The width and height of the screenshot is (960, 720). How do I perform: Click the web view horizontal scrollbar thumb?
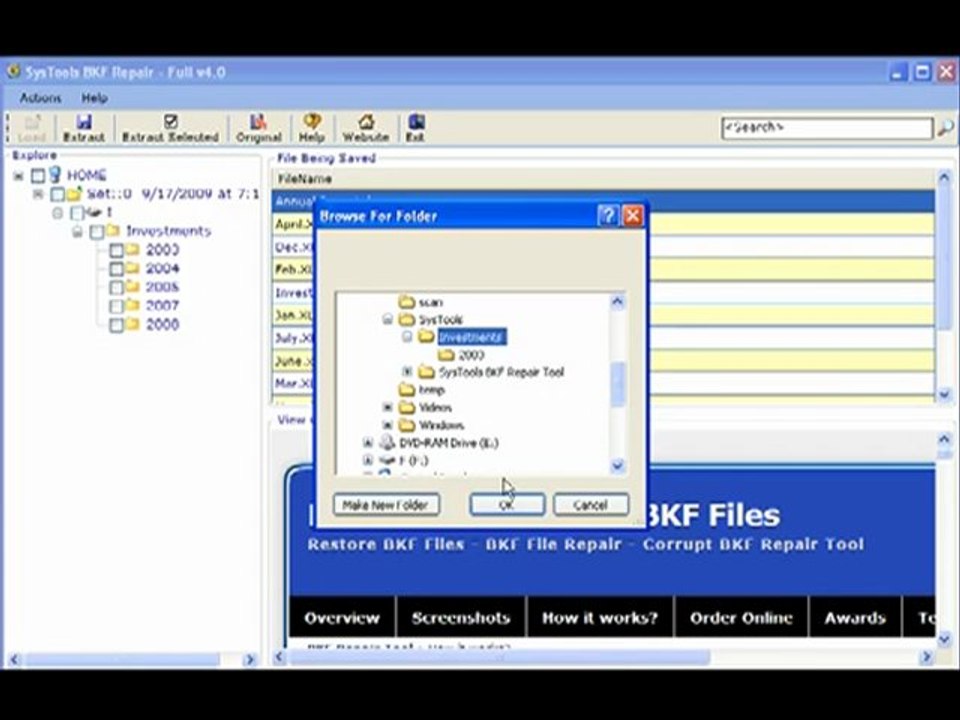[499, 658]
